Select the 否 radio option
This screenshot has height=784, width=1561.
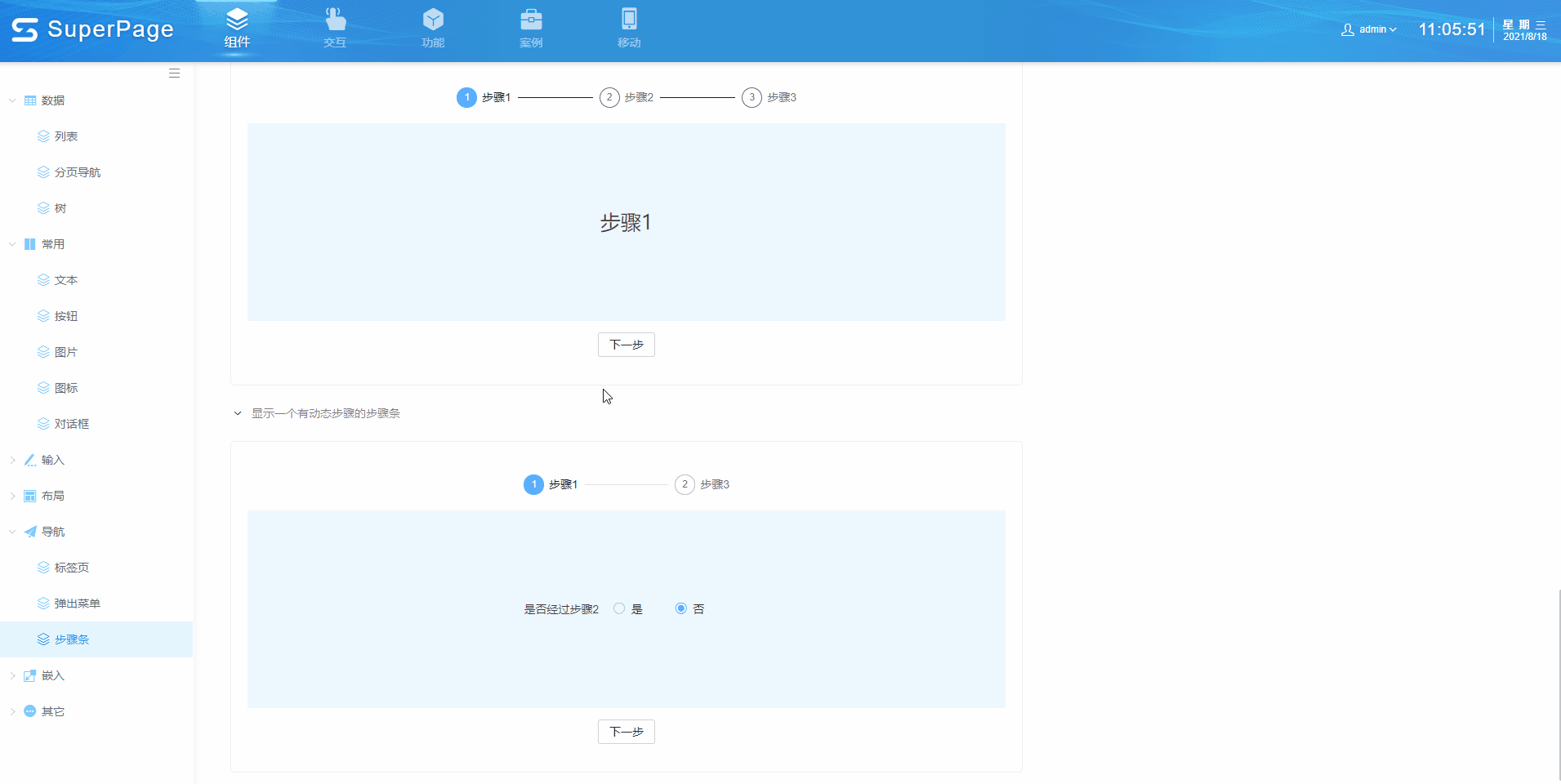pyautogui.click(x=680, y=608)
